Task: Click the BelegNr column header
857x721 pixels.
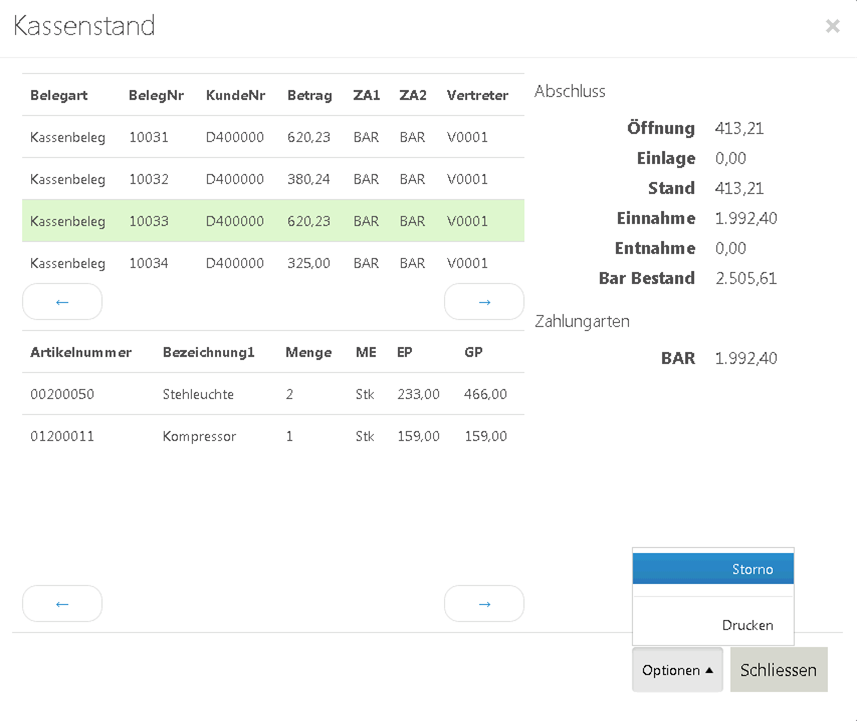Action: tap(156, 95)
